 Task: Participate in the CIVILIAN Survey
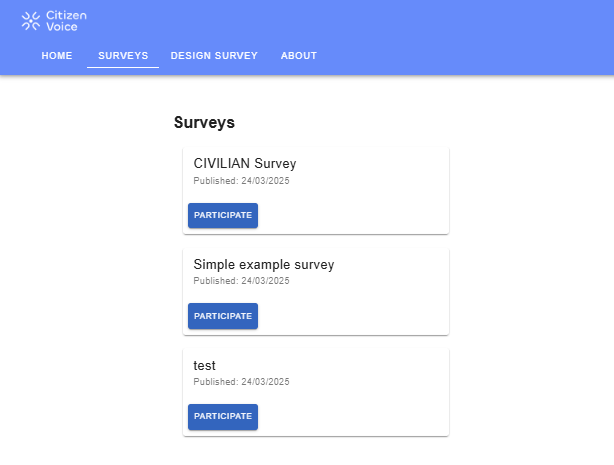click(x=223, y=216)
